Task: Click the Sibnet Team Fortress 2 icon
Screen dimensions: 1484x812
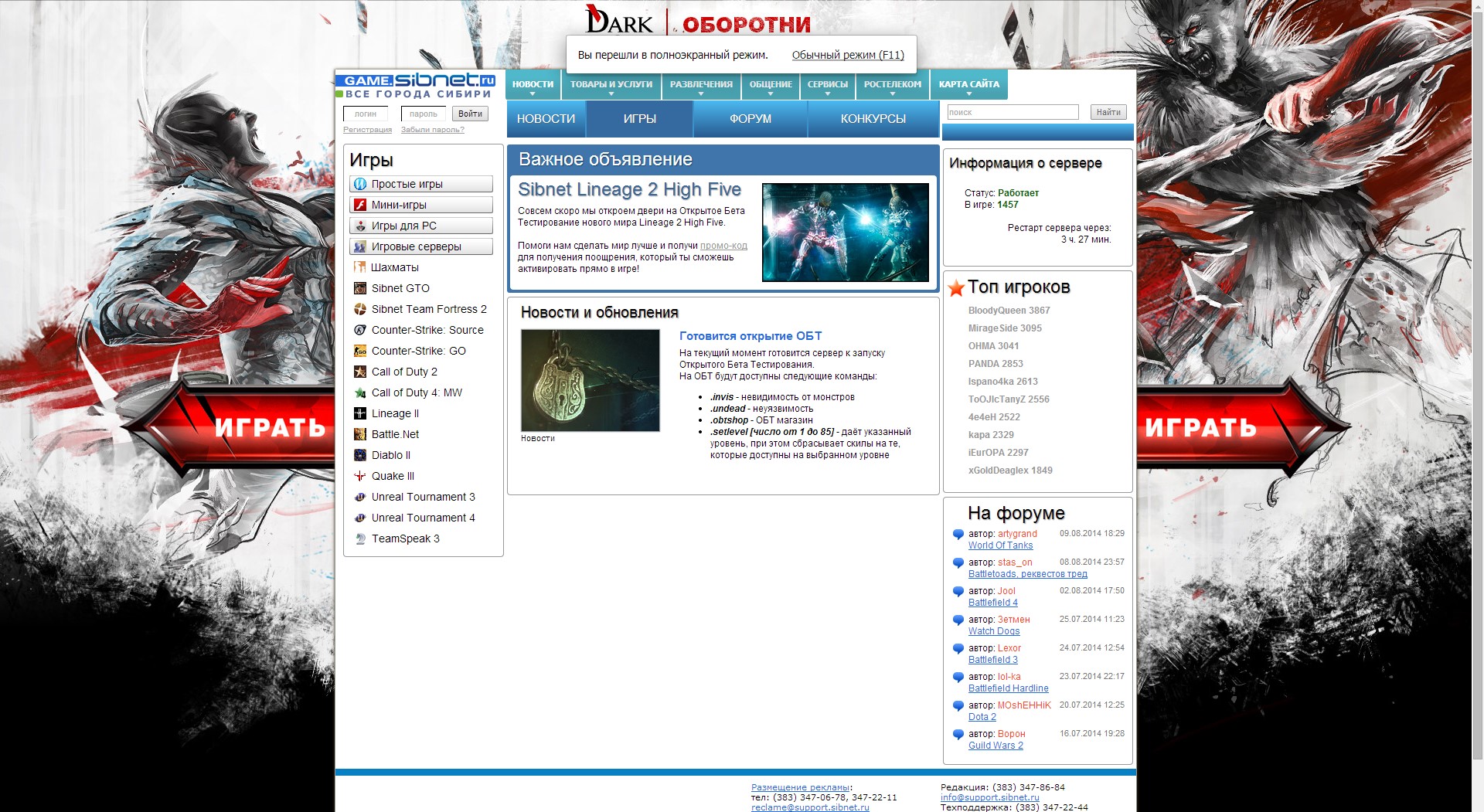Action: click(x=359, y=309)
